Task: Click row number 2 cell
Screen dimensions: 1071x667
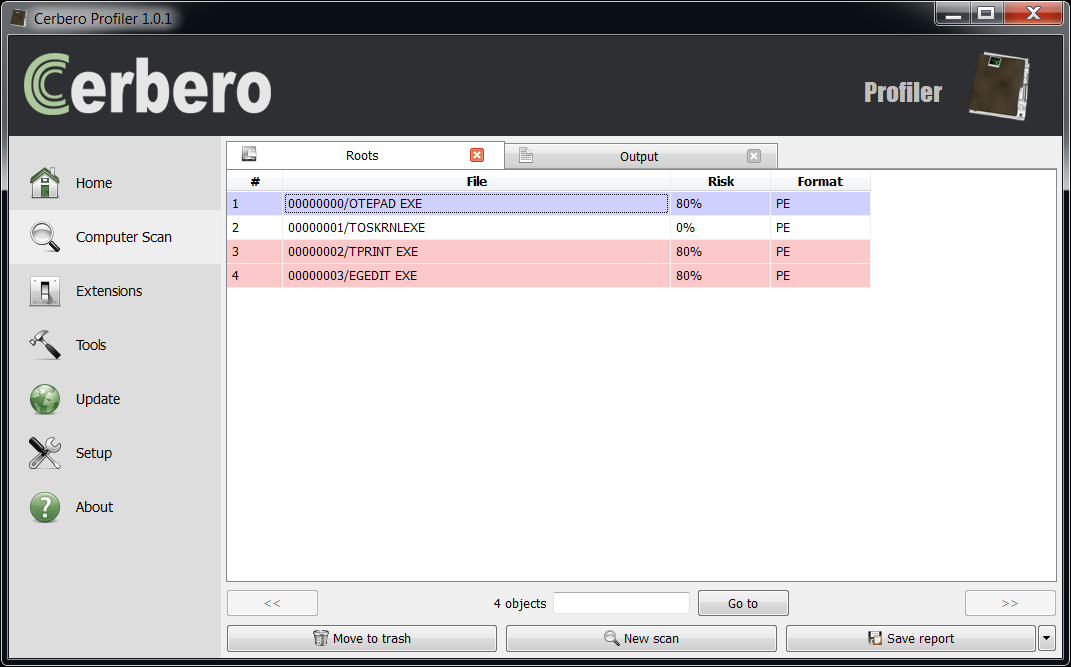Action: click(255, 227)
